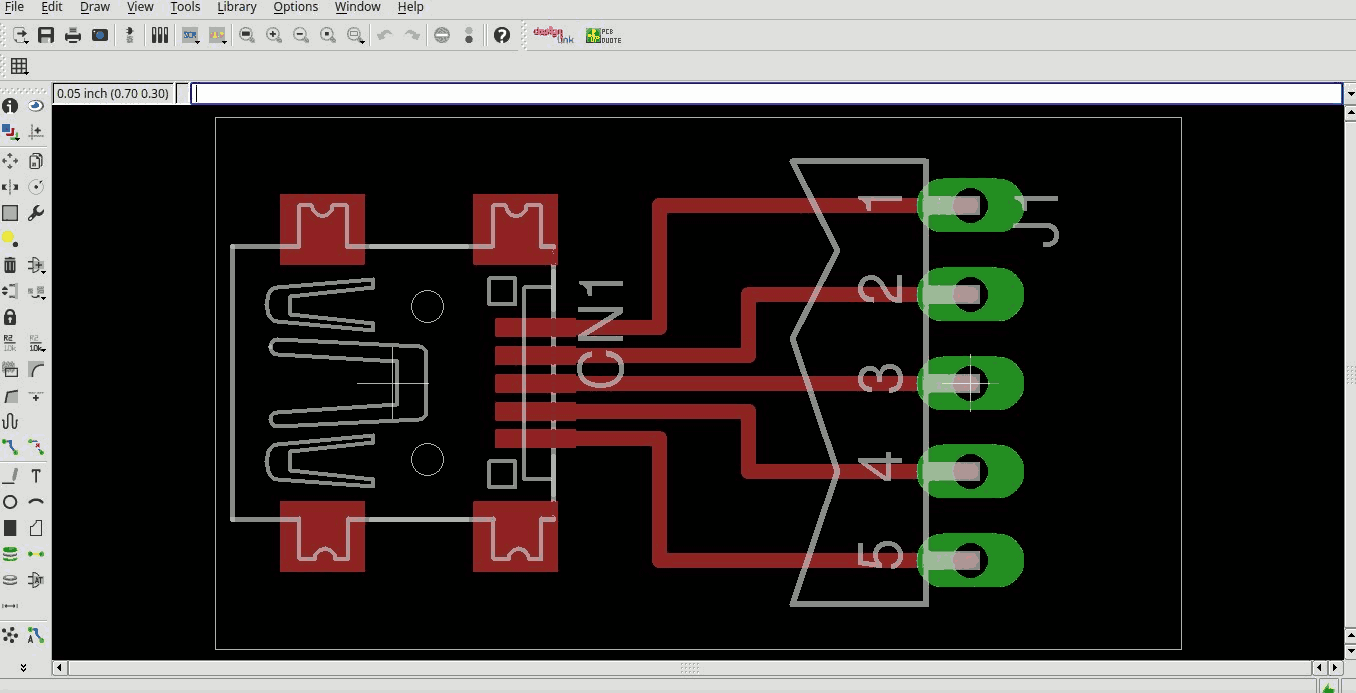Image resolution: width=1356 pixels, height=693 pixels.
Task: Select the Delete trash tool
Action: (x=10, y=265)
